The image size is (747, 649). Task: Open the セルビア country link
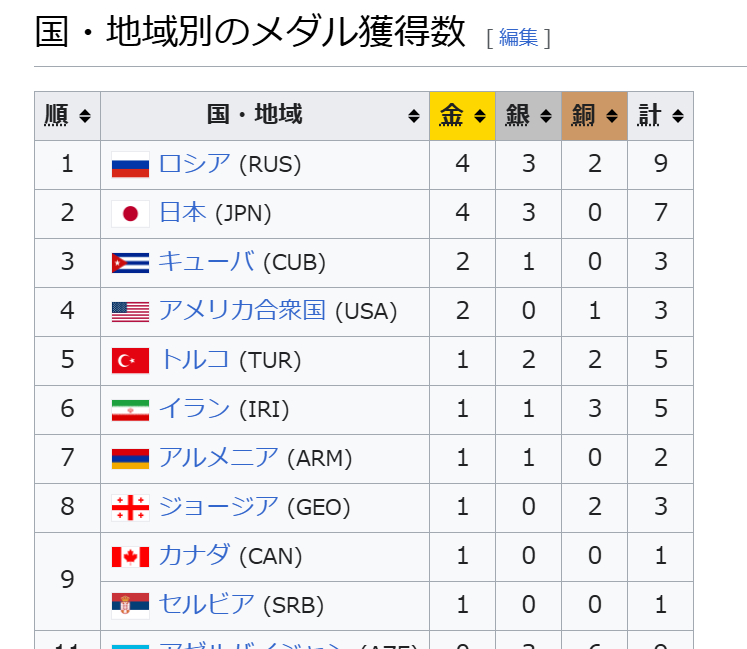tap(206, 604)
